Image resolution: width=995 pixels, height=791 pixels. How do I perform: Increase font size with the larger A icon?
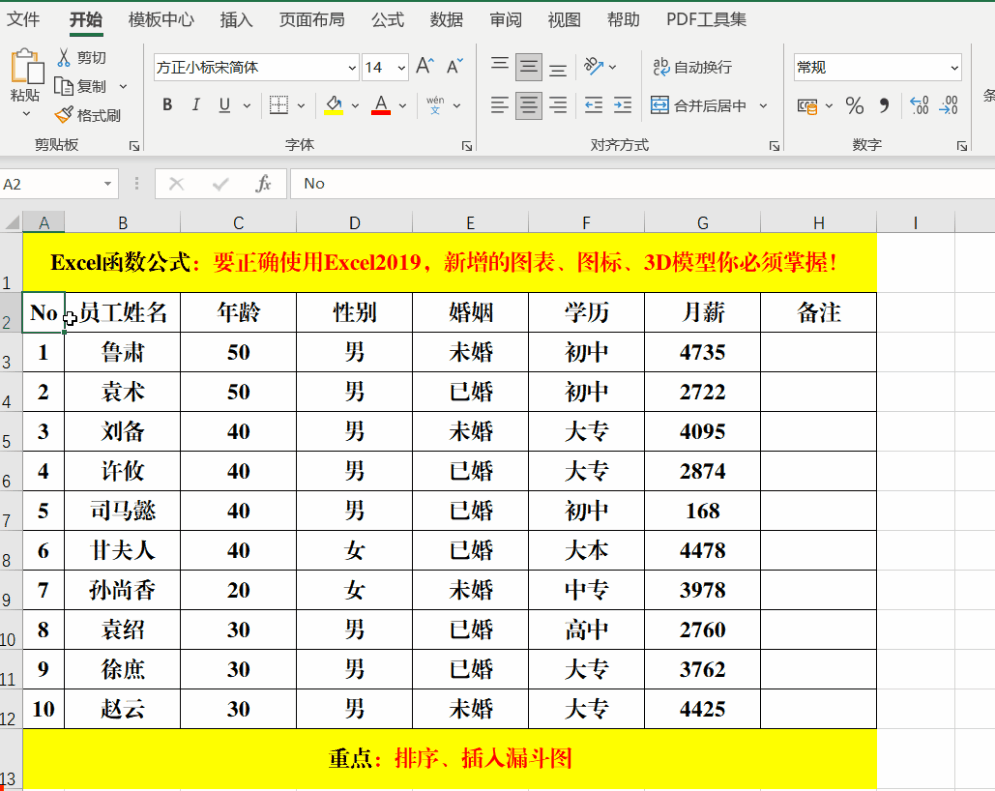coord(425,66)
